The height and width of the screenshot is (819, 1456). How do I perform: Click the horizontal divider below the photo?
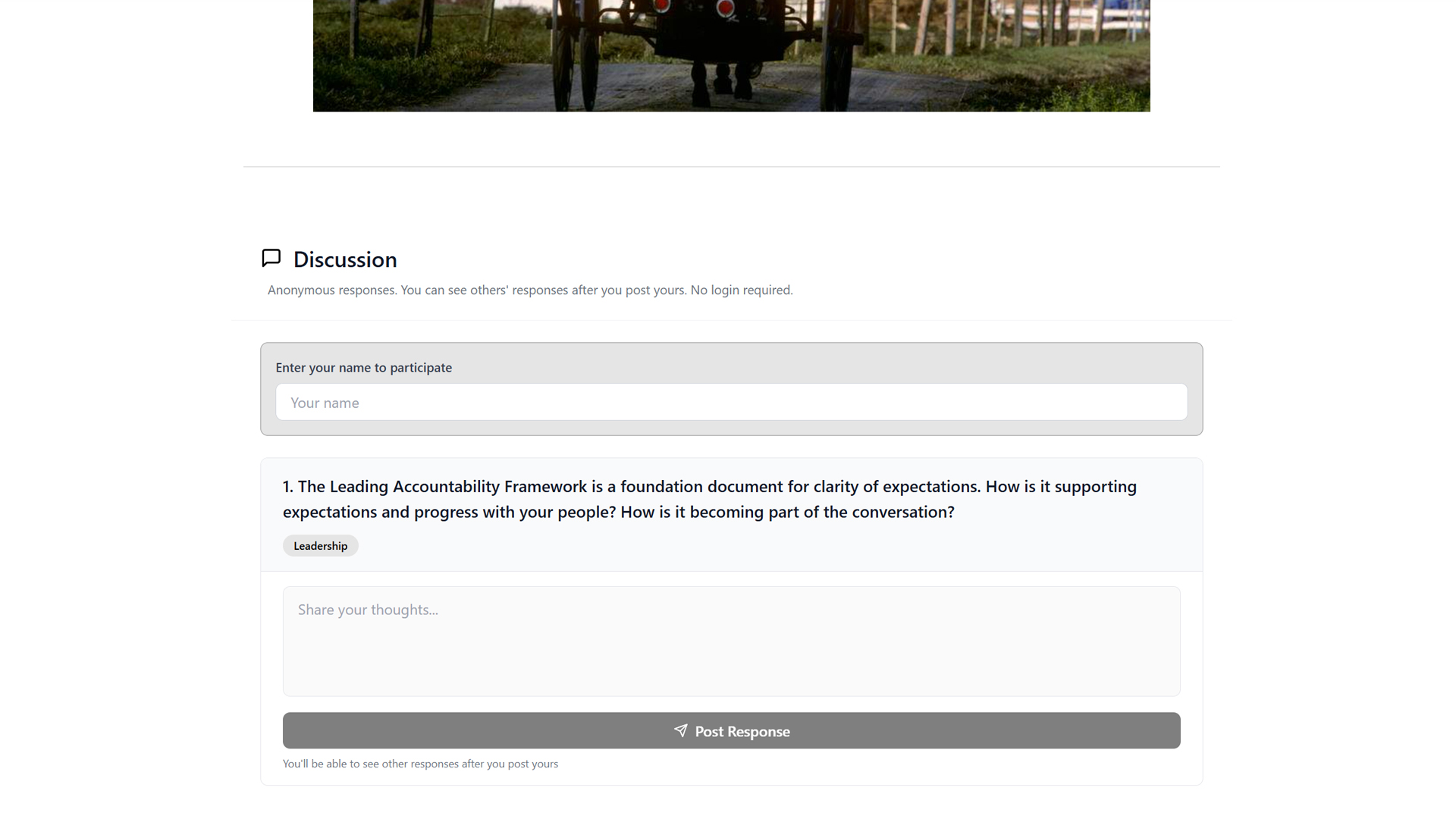[731, 167]
